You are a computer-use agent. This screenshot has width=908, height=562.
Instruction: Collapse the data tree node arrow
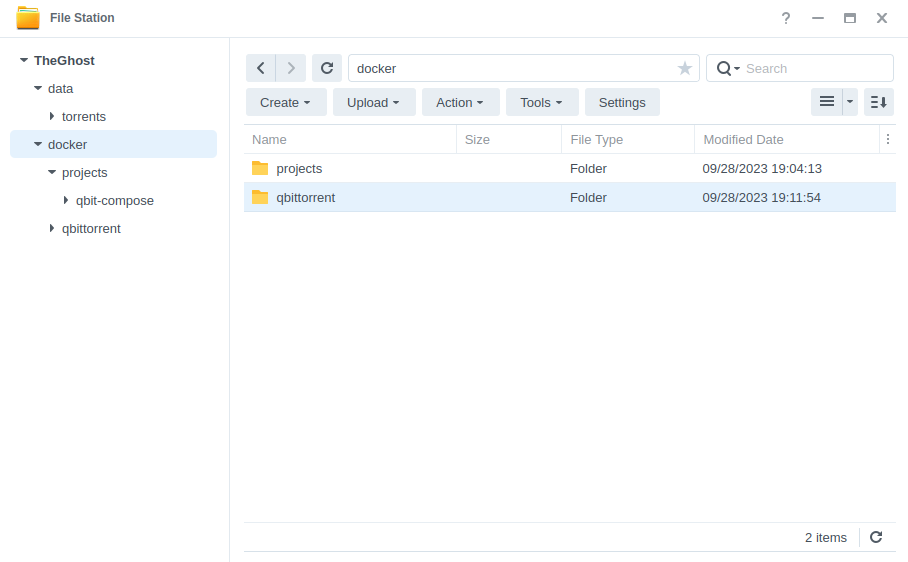[x=38, y=88]
